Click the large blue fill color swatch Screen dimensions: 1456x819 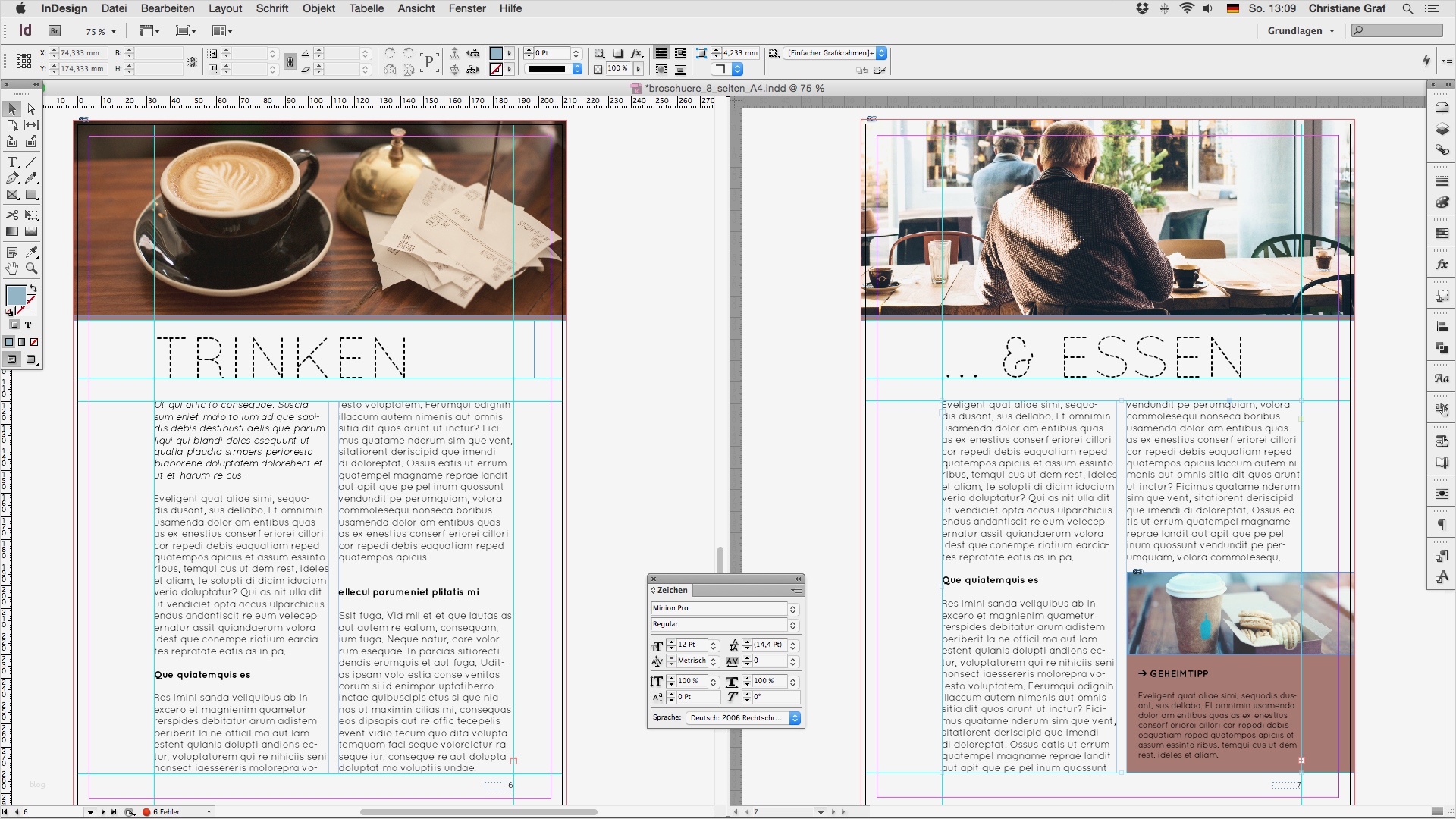point(15,296)
